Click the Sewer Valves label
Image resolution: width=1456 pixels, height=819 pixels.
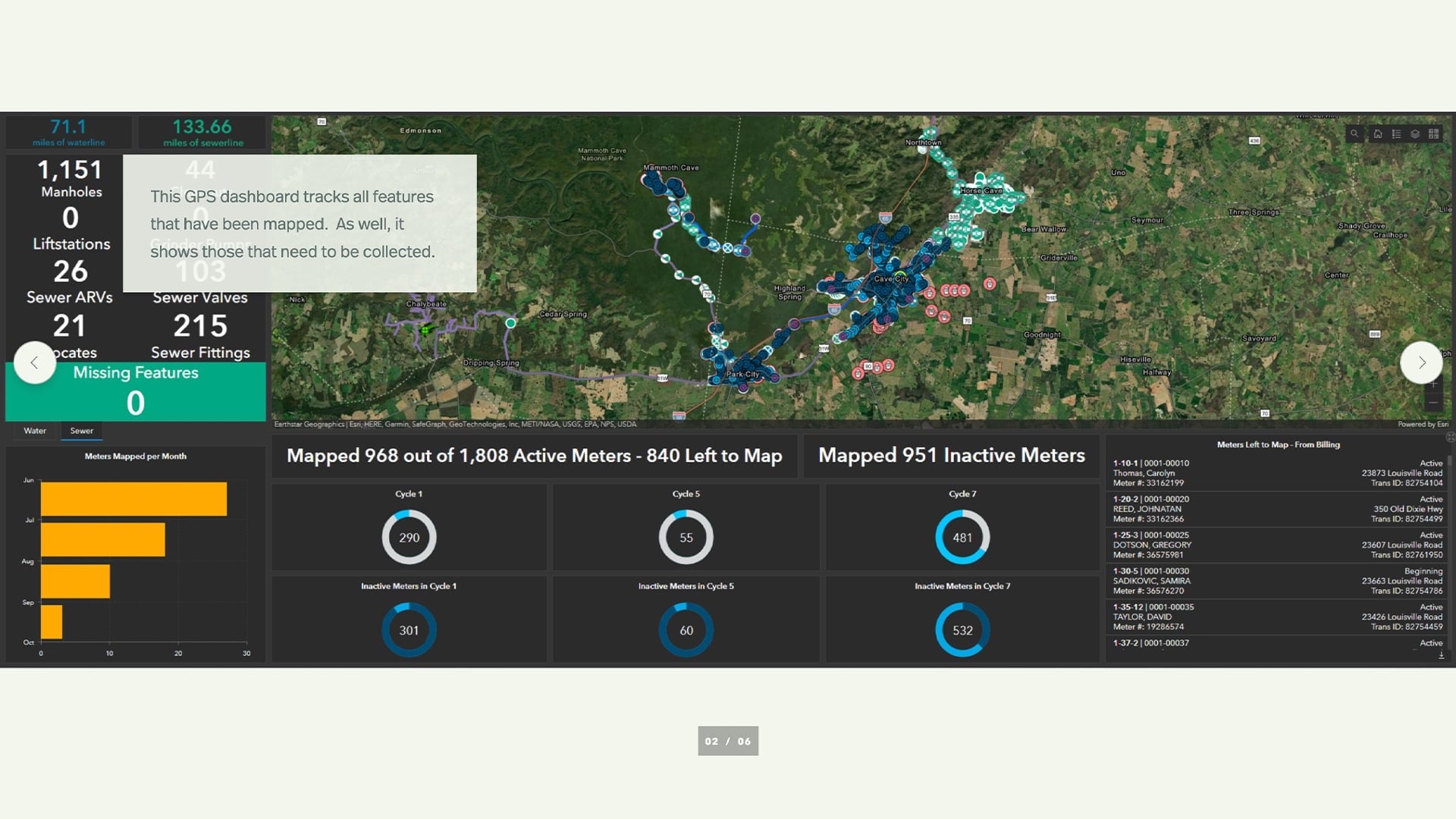point(200,298)
